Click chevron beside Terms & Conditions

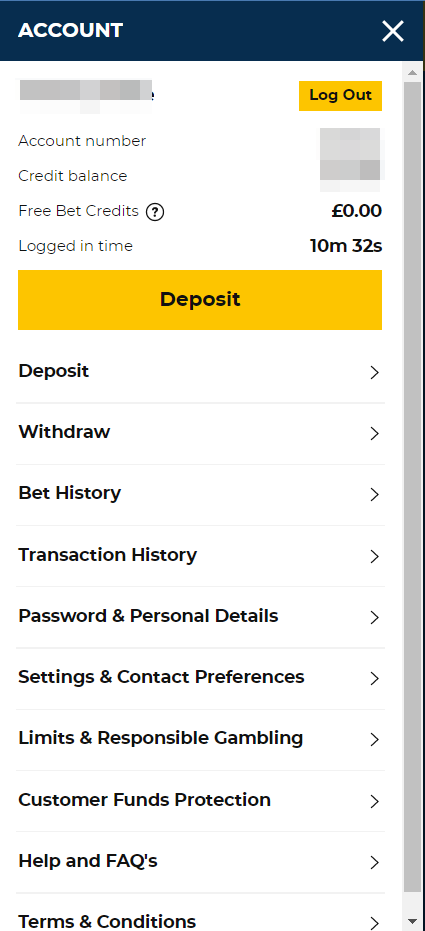click(374, 923)
